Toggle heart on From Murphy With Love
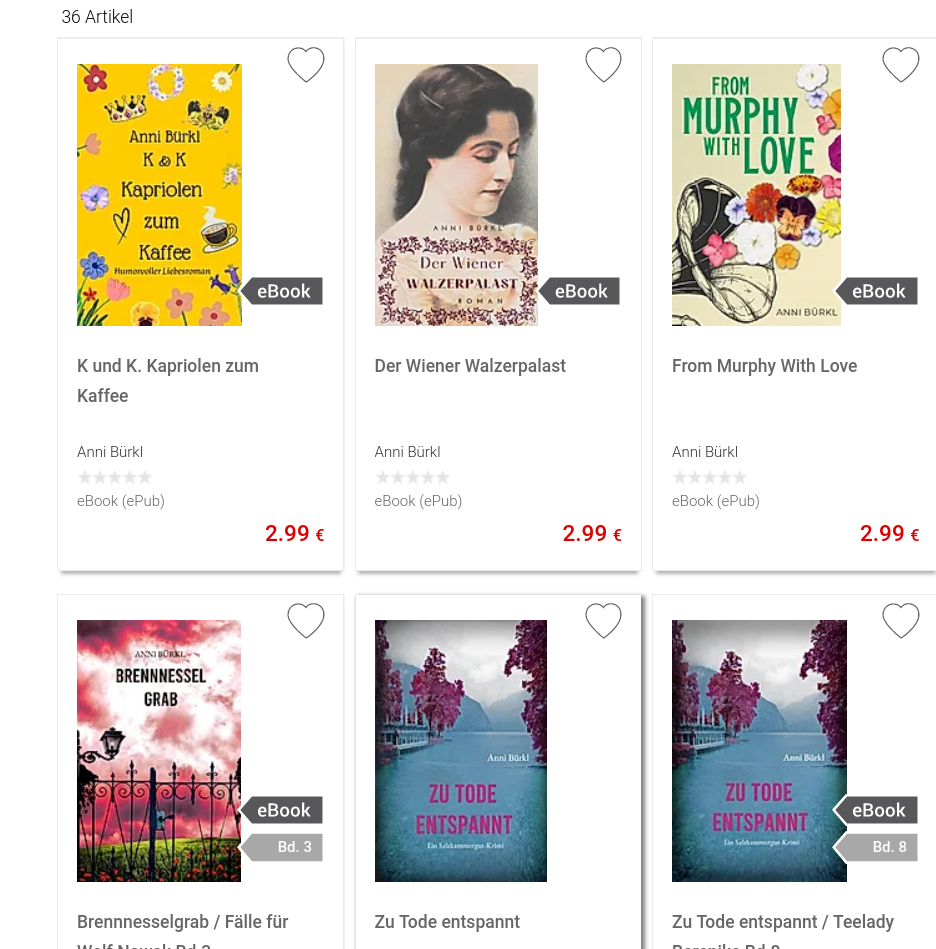The height and width of the screenshot is (949, 936). point(900,64)
